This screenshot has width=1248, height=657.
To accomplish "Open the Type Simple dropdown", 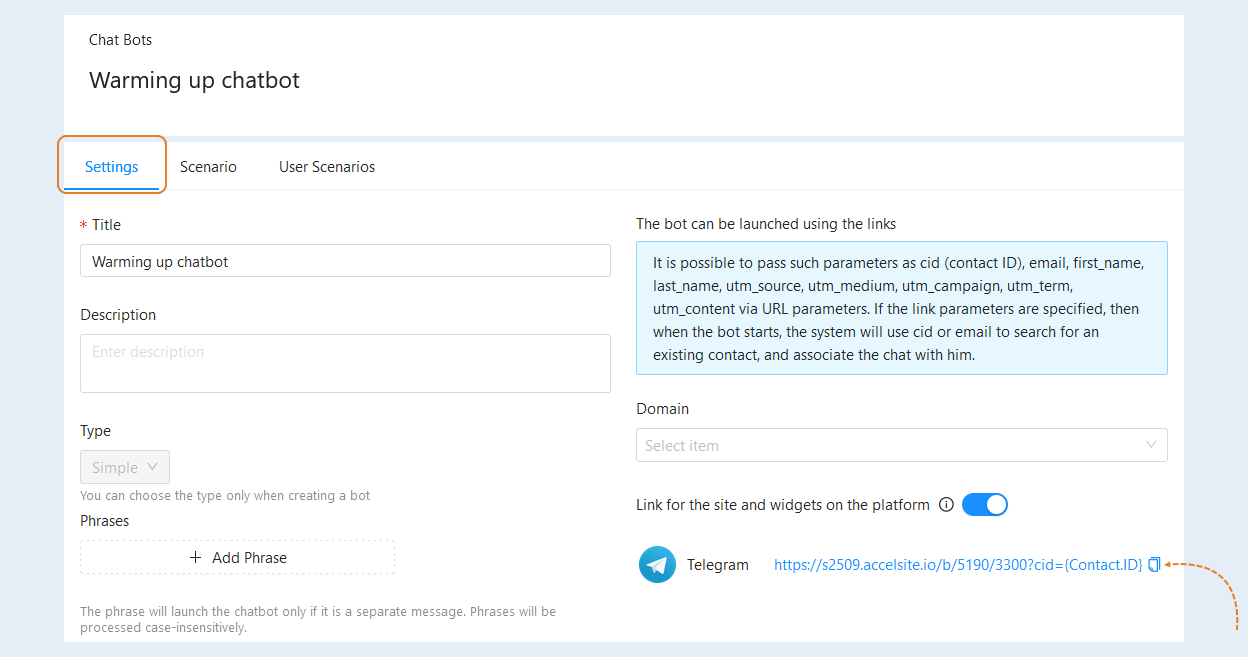I will point(125,467).
